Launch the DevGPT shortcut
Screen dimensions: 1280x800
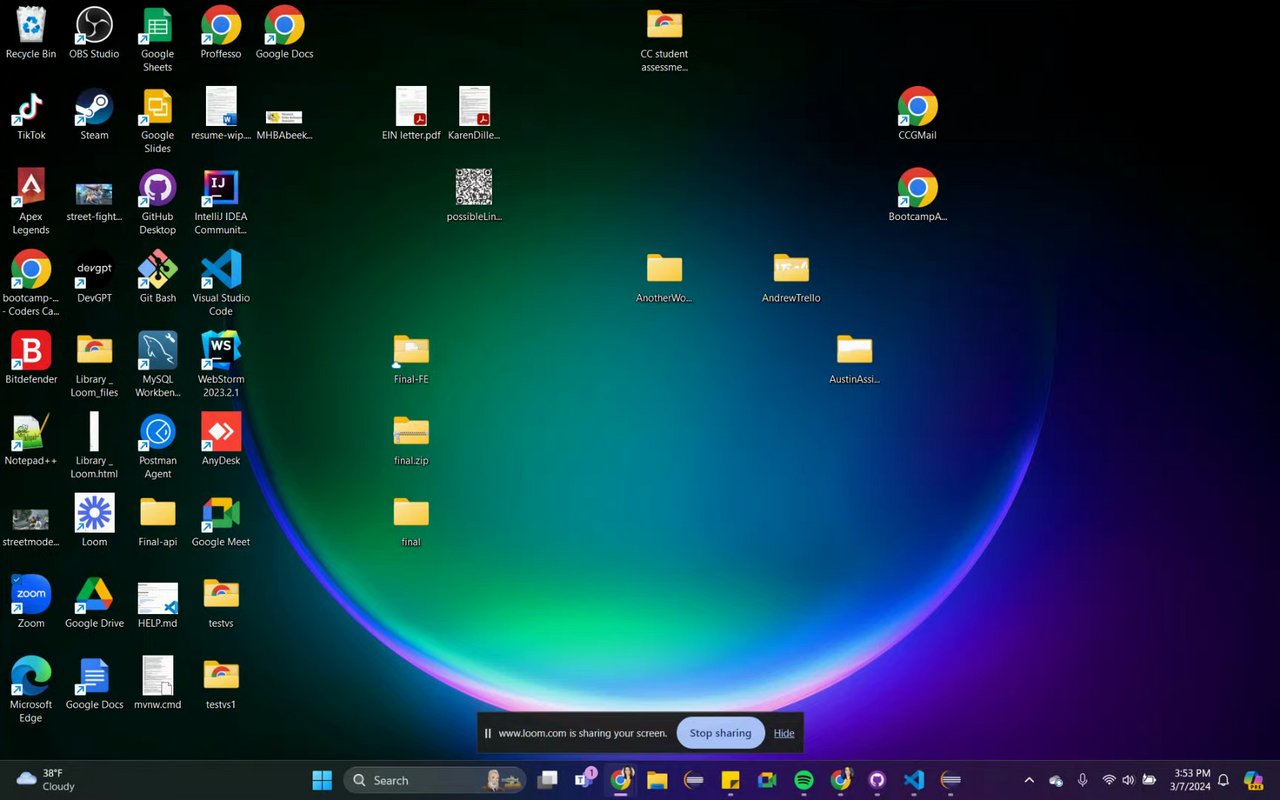point(94,277)
